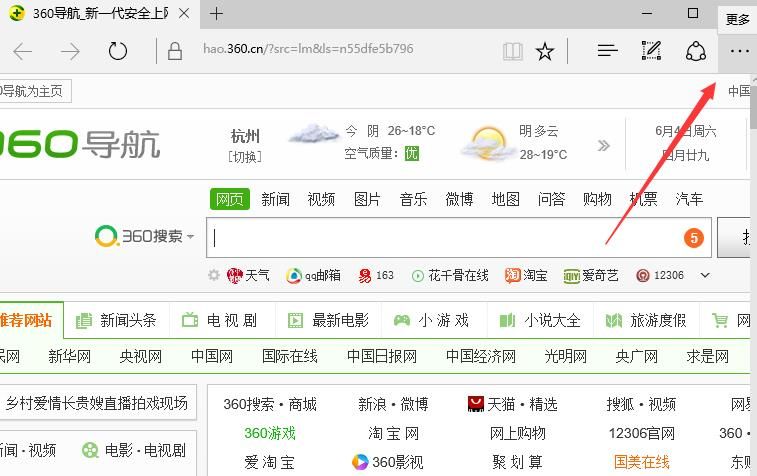Image resolution: width=757 pixels, height=476 pixels.
Task: Select the 购物 search category
Action: pyautogui.click(x=597, y=199)
